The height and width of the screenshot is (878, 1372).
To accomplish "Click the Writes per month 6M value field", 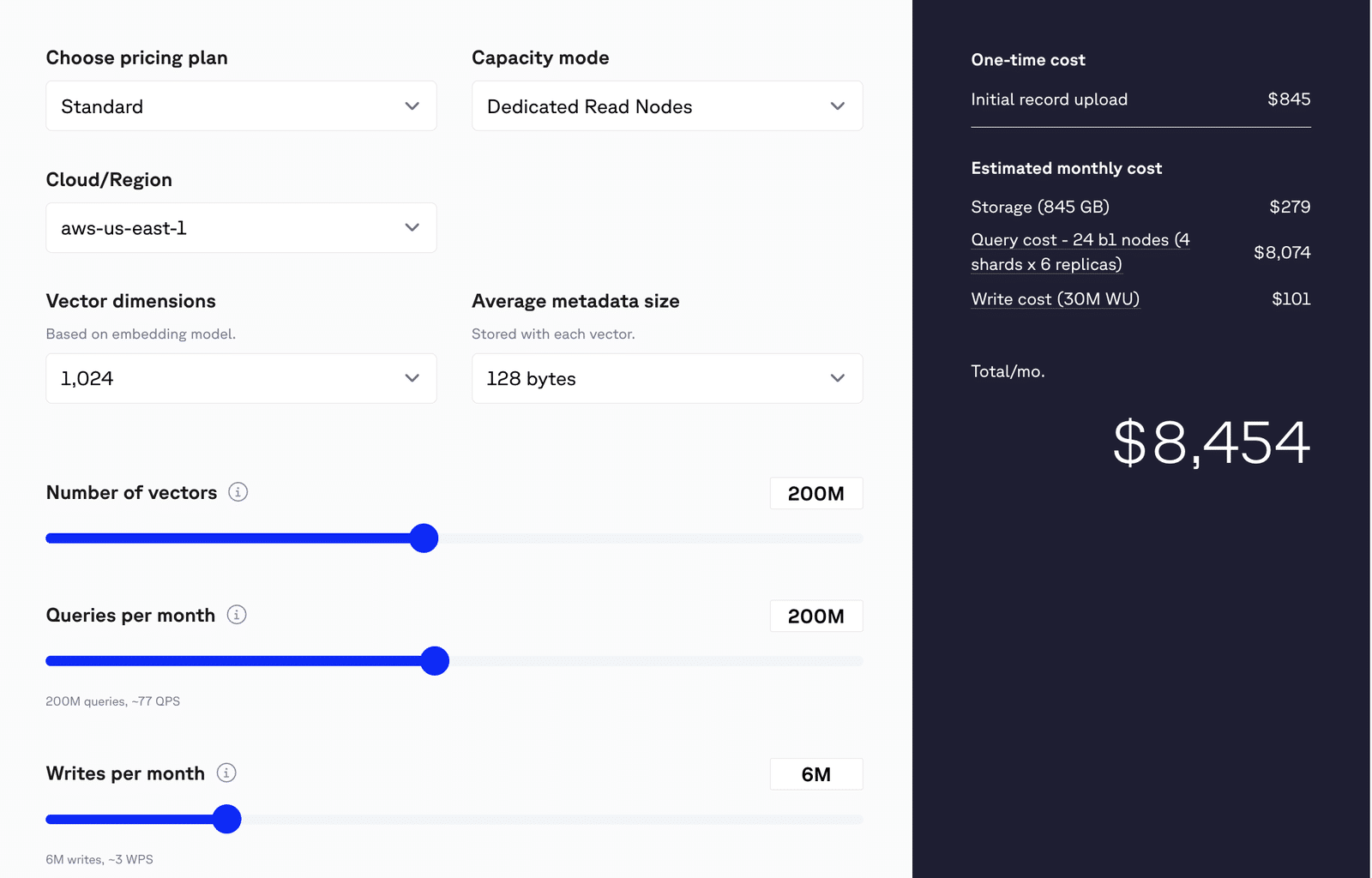I will tap(815, 774).
